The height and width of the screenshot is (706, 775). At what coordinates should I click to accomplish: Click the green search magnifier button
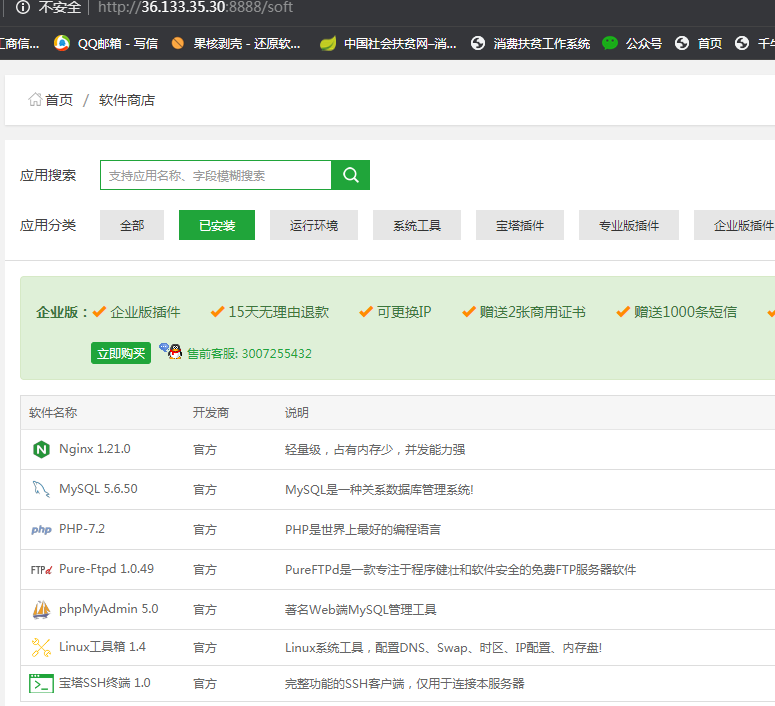pyautogui.click(x=350, y=175)
